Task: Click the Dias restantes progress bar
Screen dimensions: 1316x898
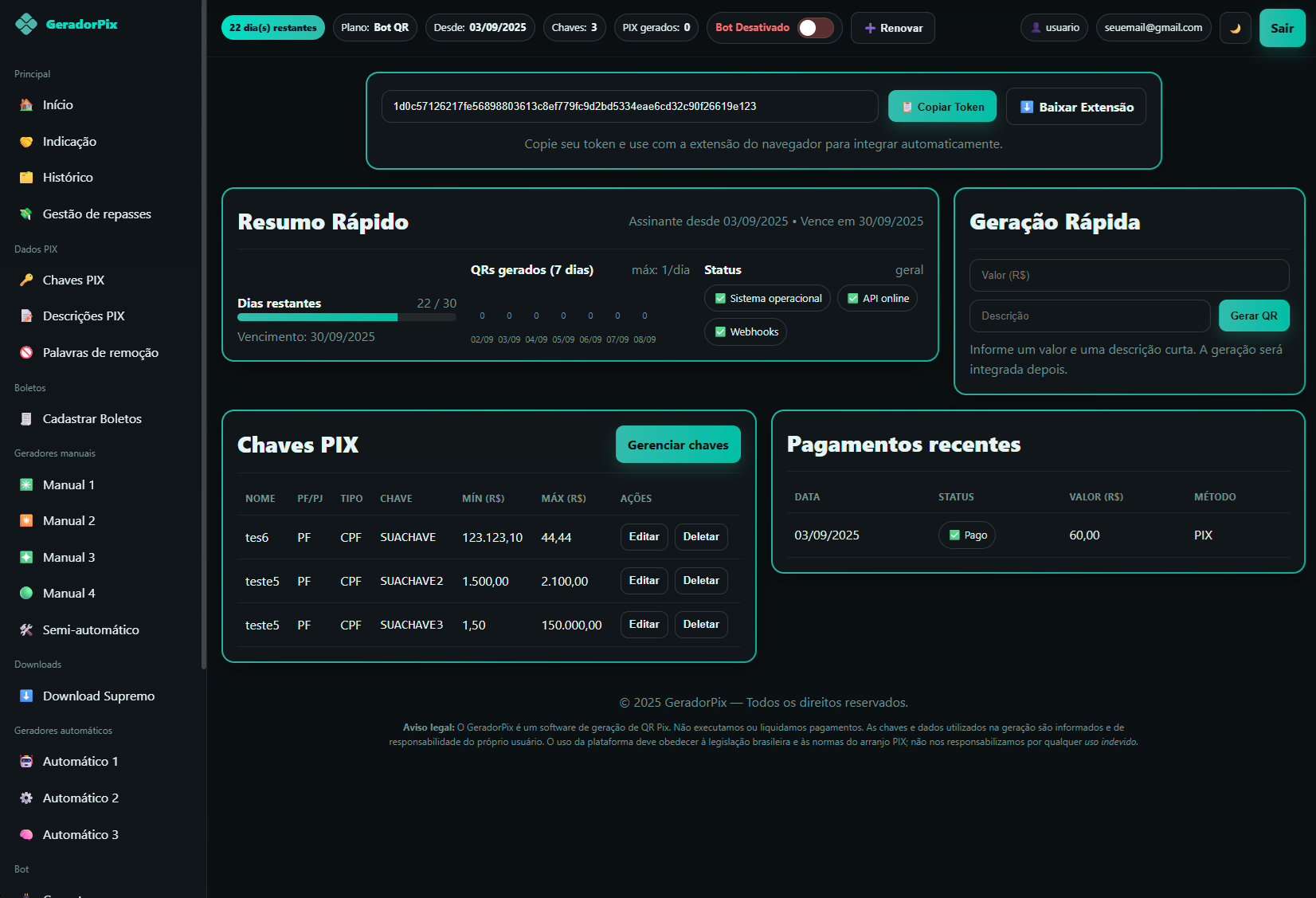Action: [347, 317]
